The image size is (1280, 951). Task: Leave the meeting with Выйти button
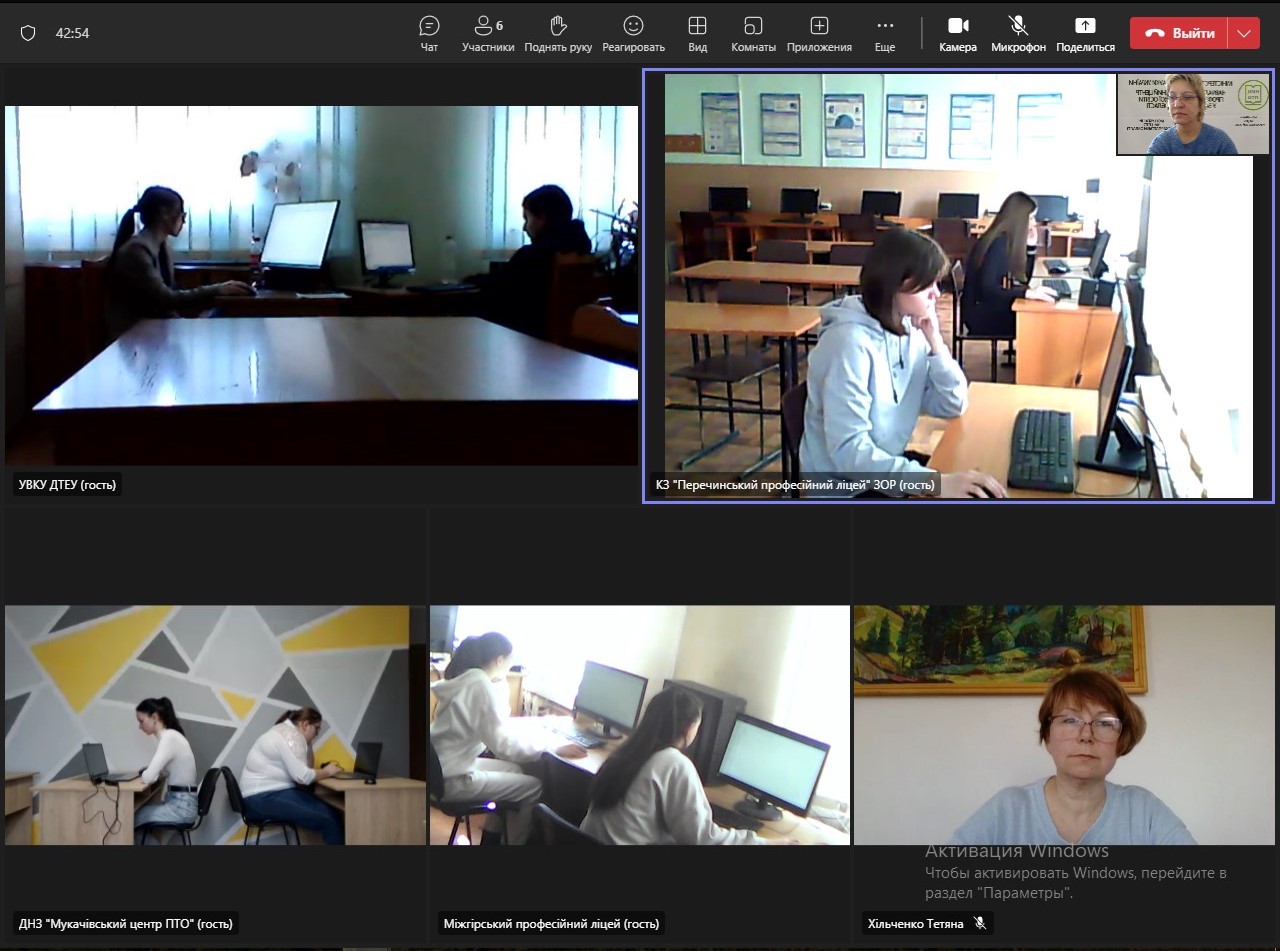1180,33
